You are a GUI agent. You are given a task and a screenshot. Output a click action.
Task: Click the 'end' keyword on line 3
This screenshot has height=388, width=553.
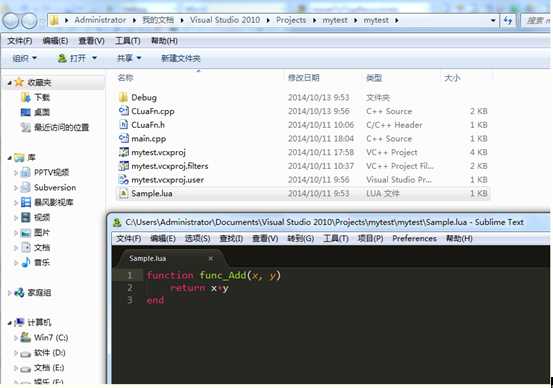156,300
